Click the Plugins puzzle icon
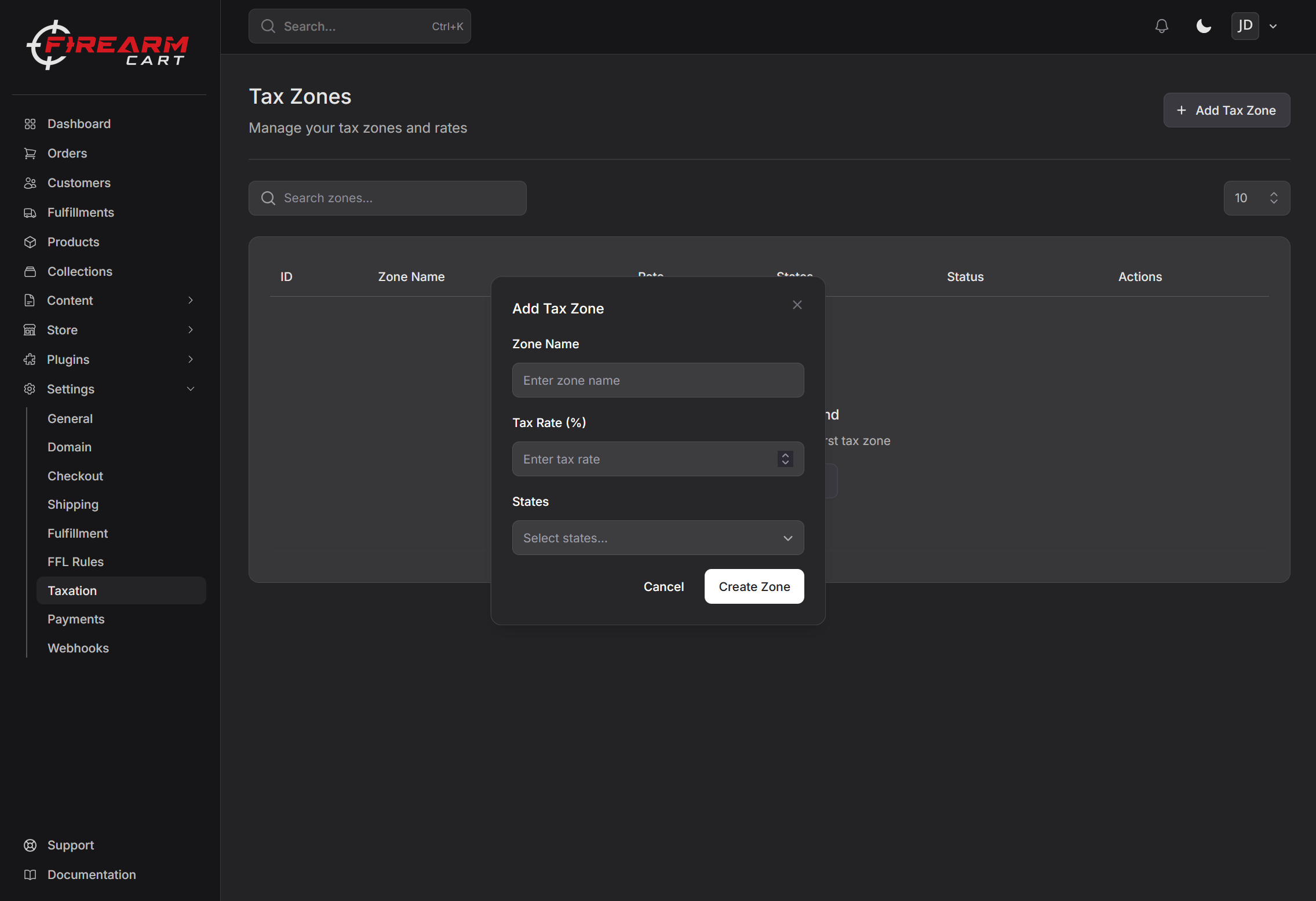This screenshot has height=901, width=1316. tap(30, 359)
